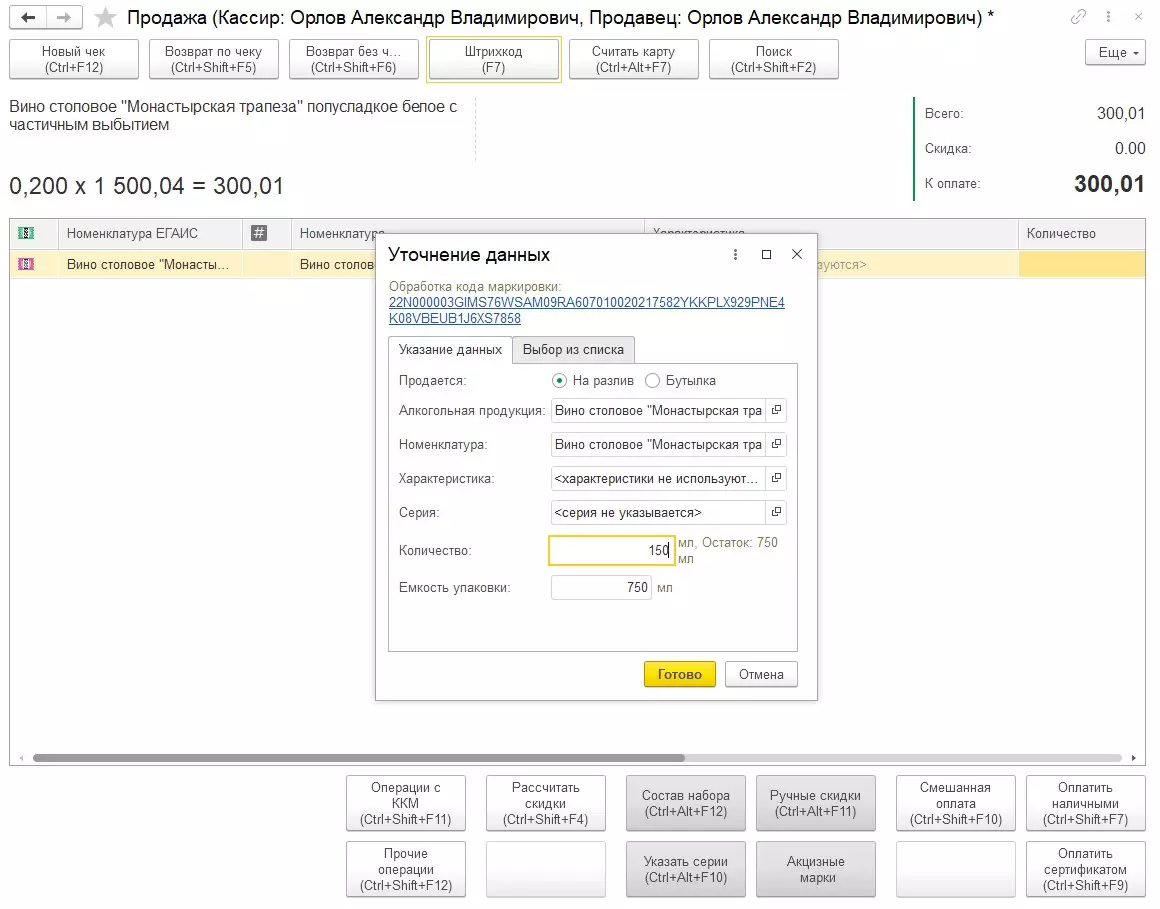Switch to Выбор из списка tab
Screen dimensions: 1160x909
pos(573,349)
